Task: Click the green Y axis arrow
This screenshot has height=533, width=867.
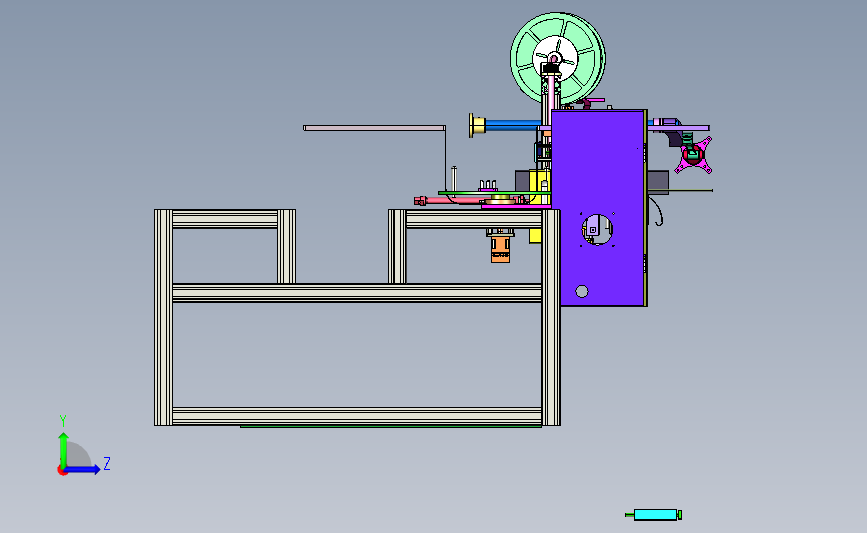Action: click(x=63, y=448)
